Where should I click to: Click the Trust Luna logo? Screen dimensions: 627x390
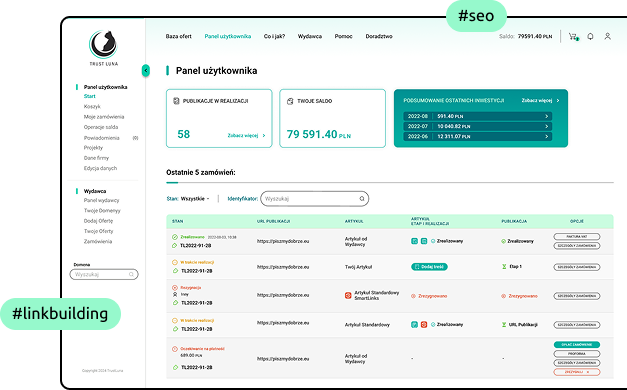coord(104,48)
